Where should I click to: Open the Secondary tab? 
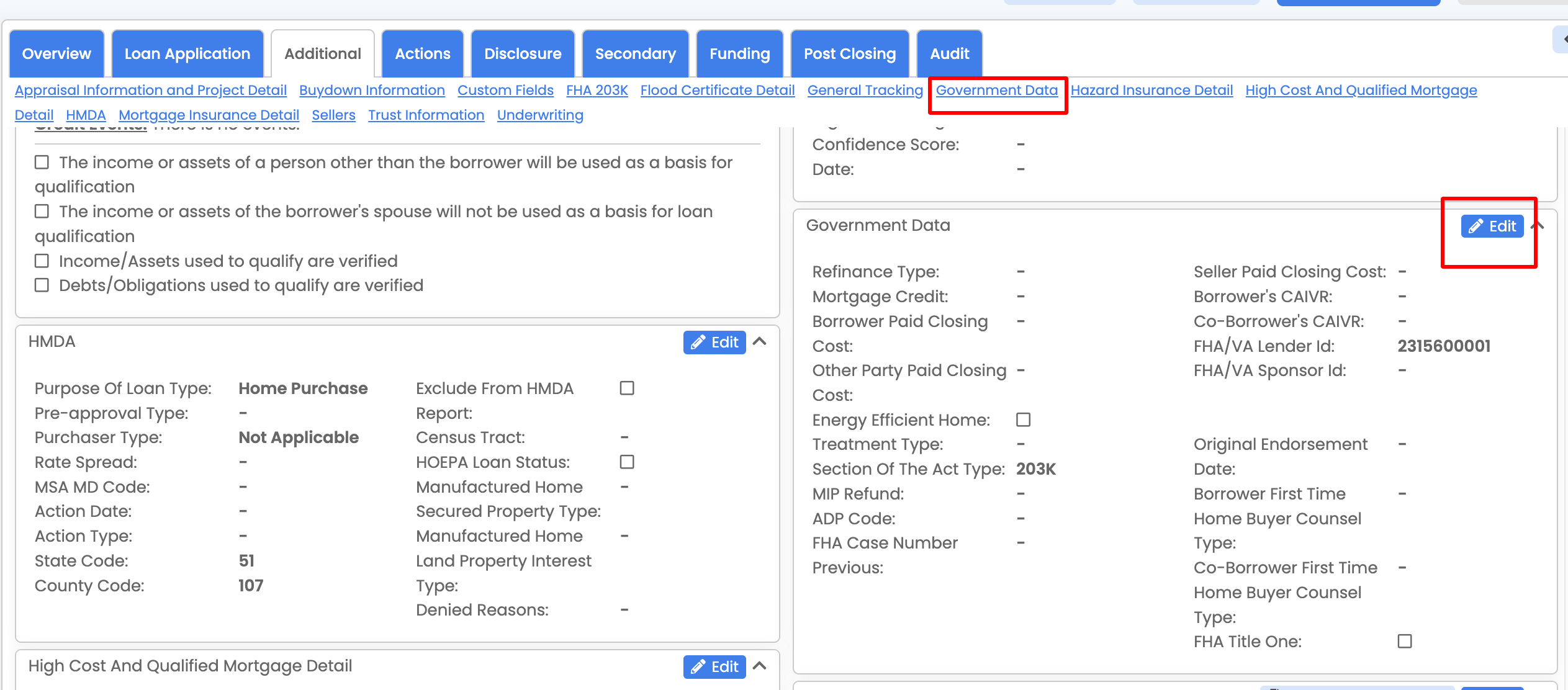(636, 54)
